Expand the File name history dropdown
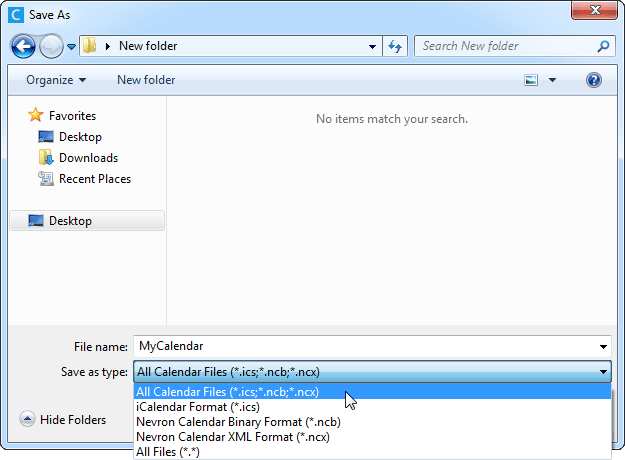 603,347
